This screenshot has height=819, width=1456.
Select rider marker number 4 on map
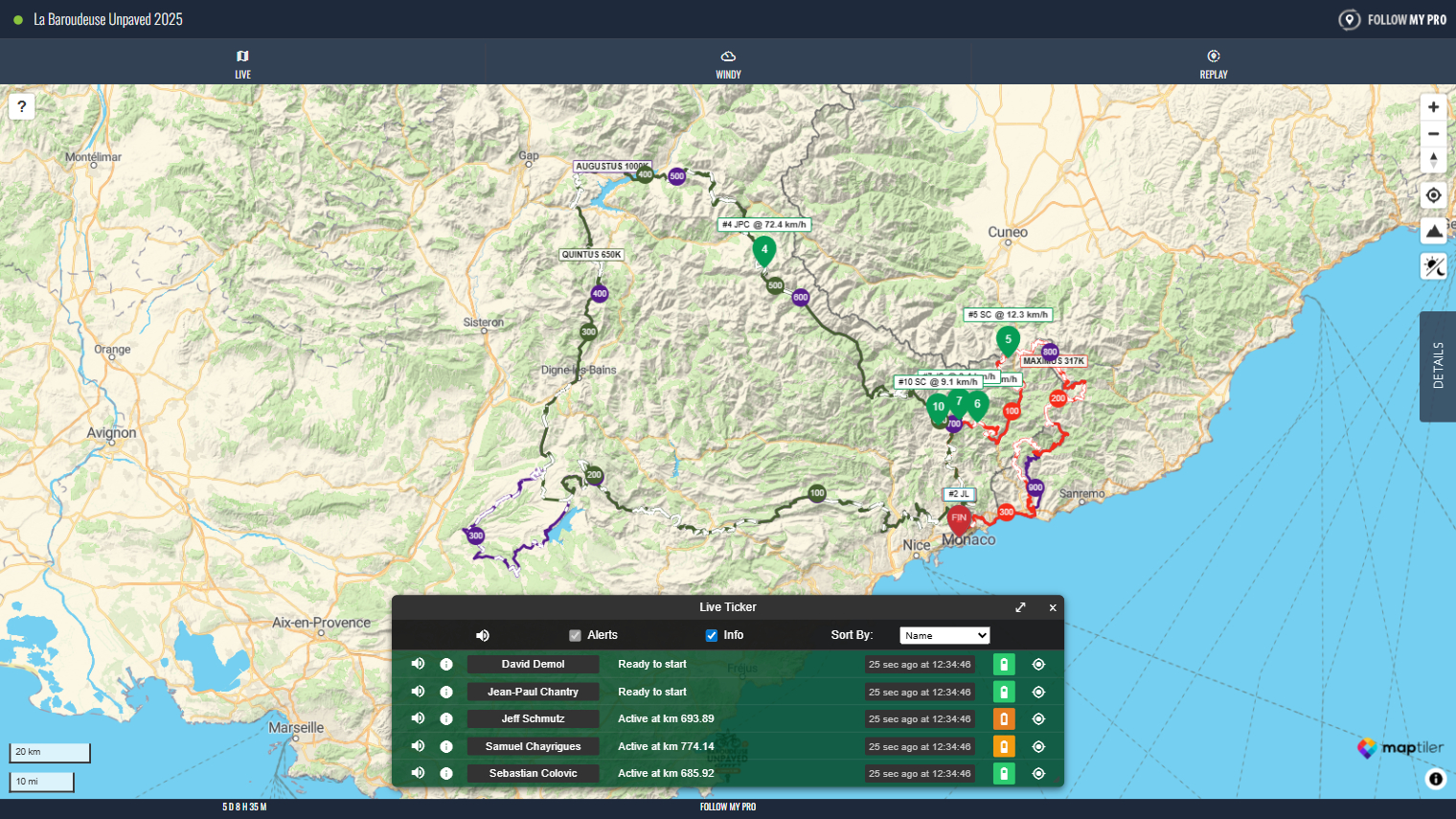pos(763,250)
